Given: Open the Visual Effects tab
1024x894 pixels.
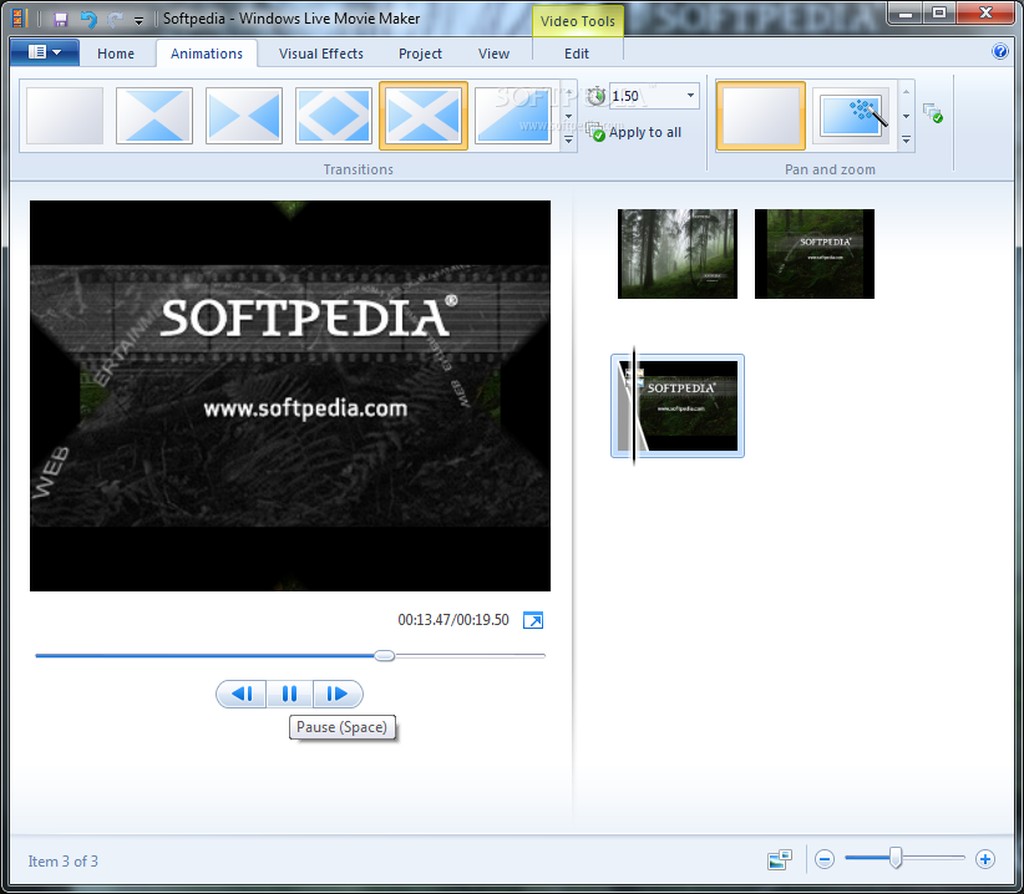Looking at the screenshot, I should click(321, 54).
